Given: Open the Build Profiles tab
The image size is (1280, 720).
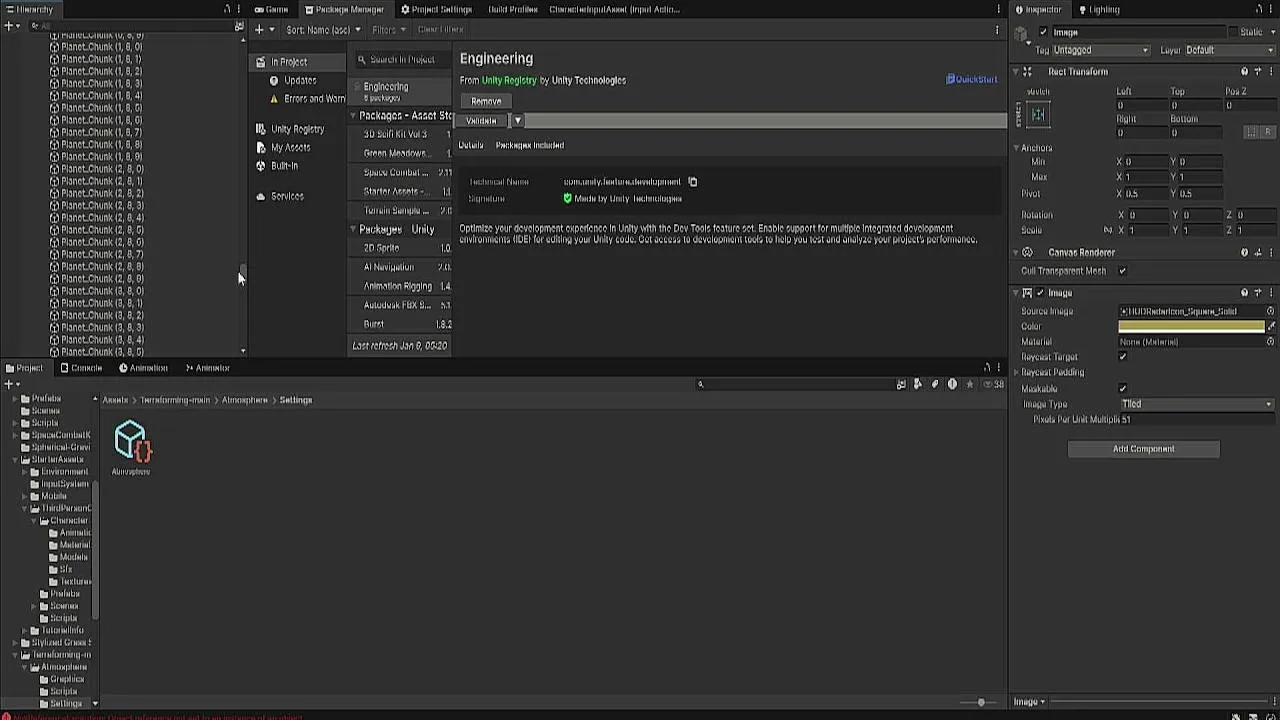Looking at the screenshot, I should (512, 9).
